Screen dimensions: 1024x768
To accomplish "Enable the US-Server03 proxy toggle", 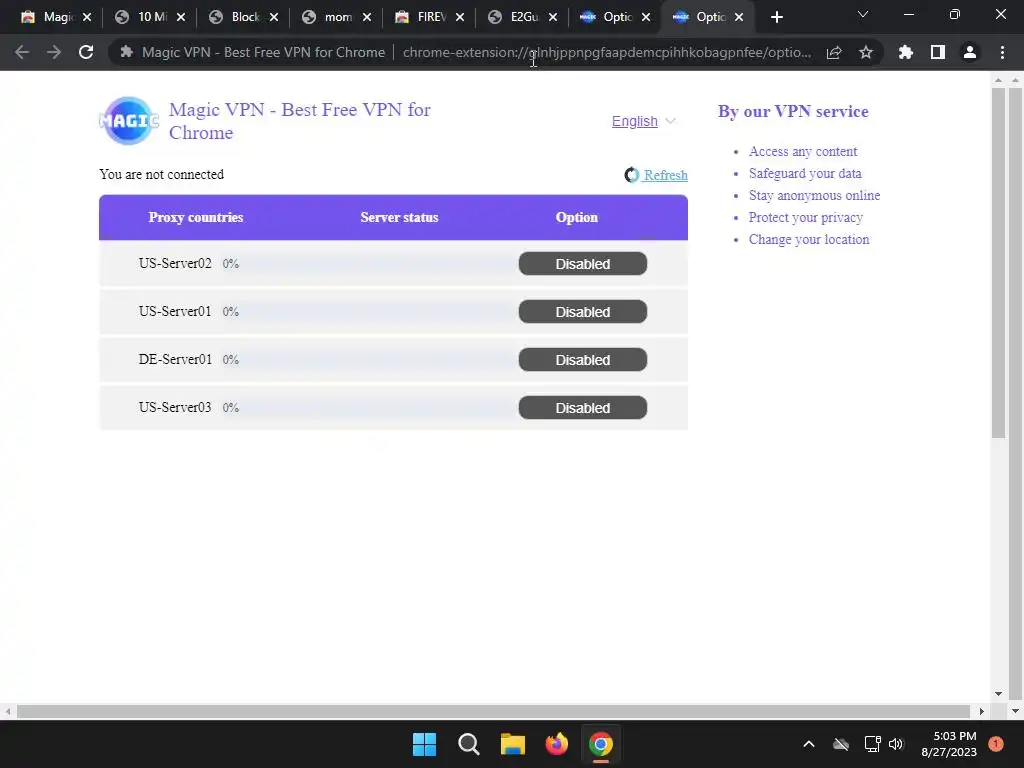I will [583, 408].
